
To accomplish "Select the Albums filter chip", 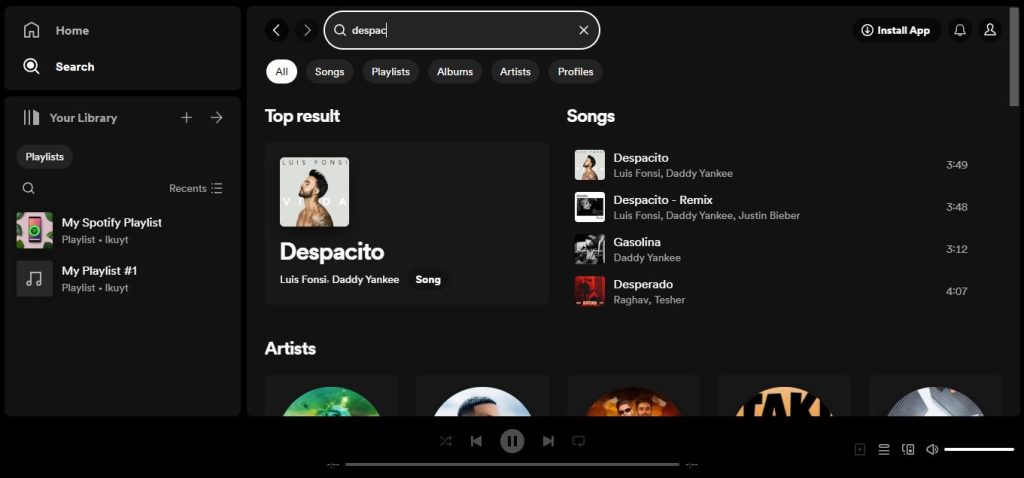I will coord(455,72).
